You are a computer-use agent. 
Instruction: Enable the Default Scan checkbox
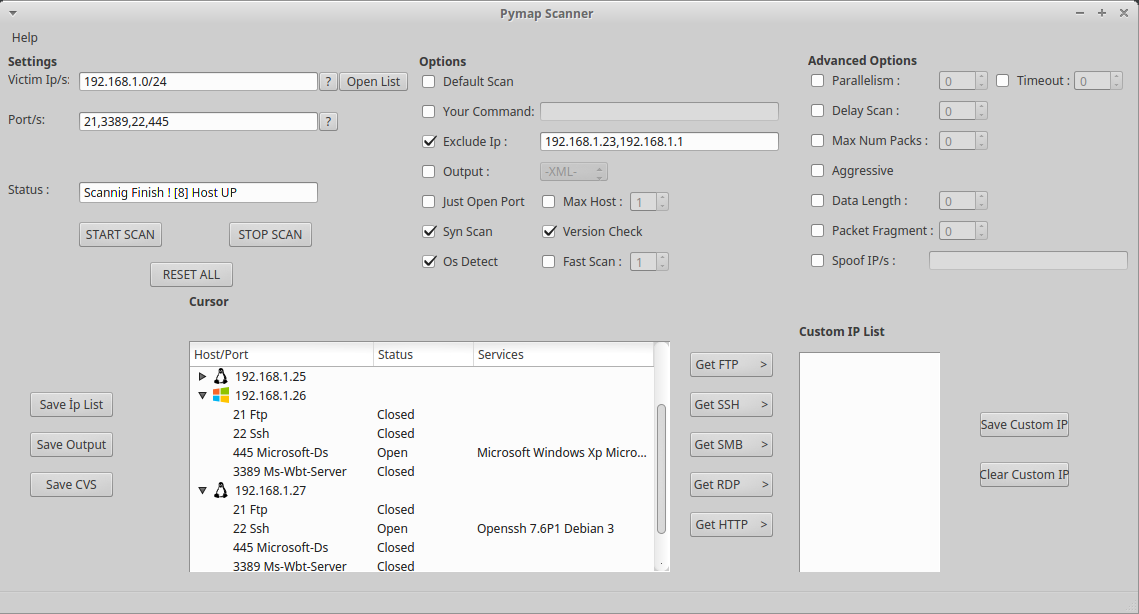(429, 81)
